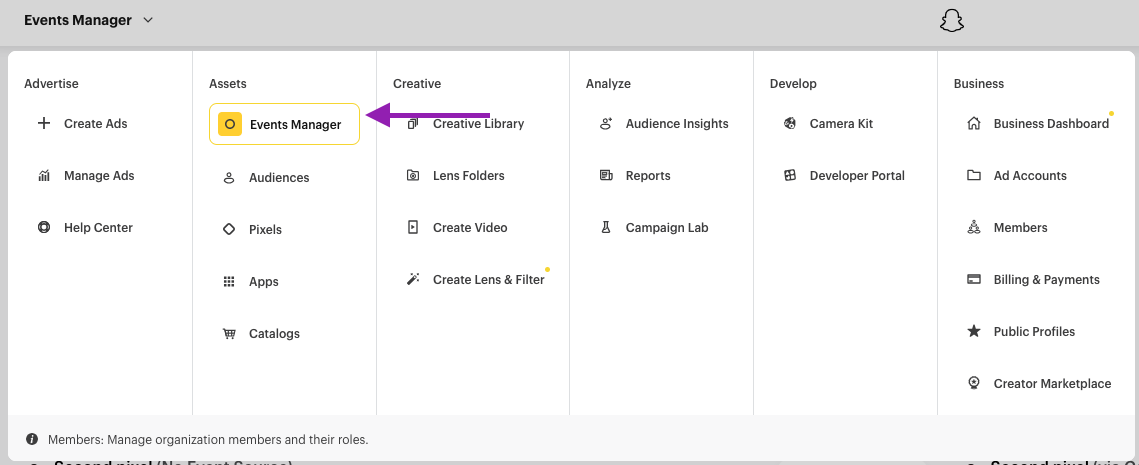This screenshot has width=1139, height=465.
Task: Open Lens Folders
Action: 469,176
